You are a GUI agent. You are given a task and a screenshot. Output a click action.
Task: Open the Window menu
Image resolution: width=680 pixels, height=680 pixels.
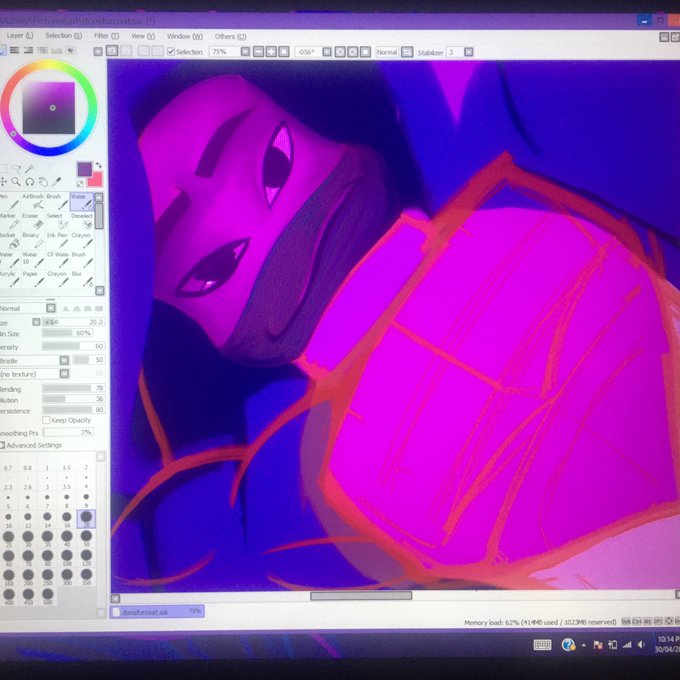185,36
